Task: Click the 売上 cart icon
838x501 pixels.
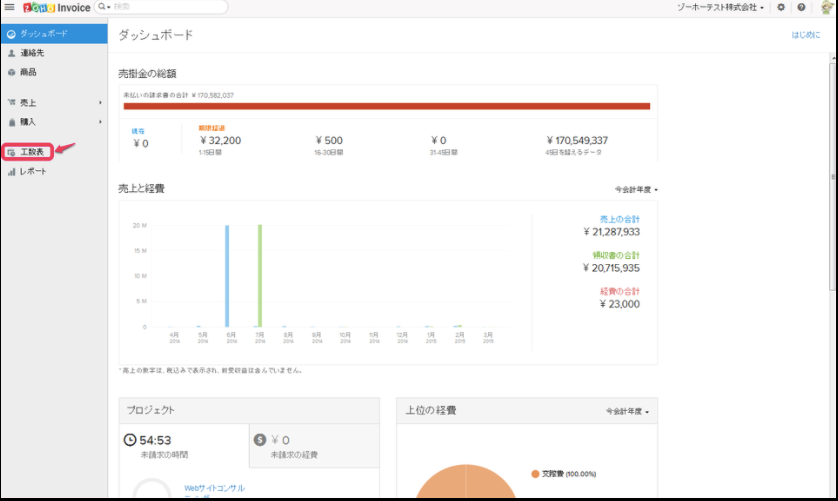Action: coord(11,102)
